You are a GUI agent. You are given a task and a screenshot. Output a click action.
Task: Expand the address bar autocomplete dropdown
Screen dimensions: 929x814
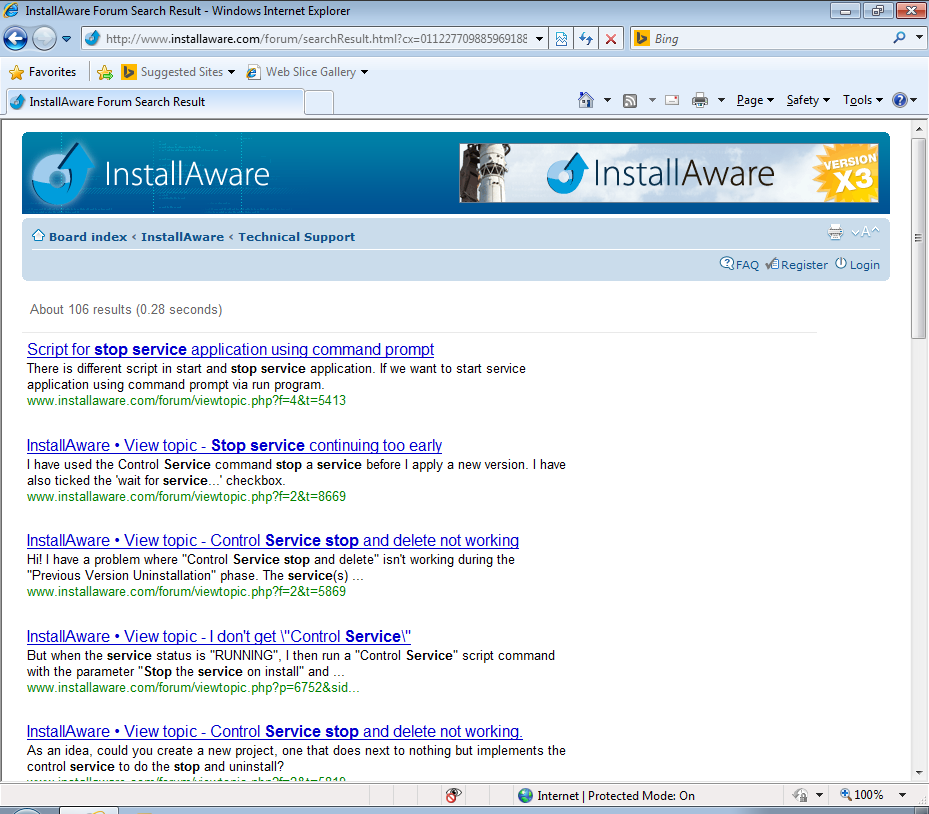(539, 39)
